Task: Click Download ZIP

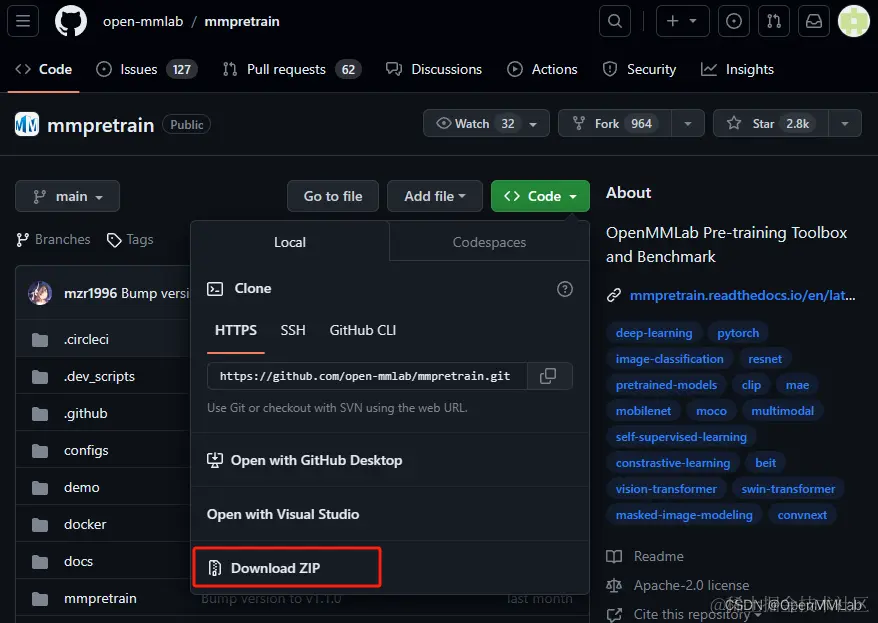Action: coord(287,568)
